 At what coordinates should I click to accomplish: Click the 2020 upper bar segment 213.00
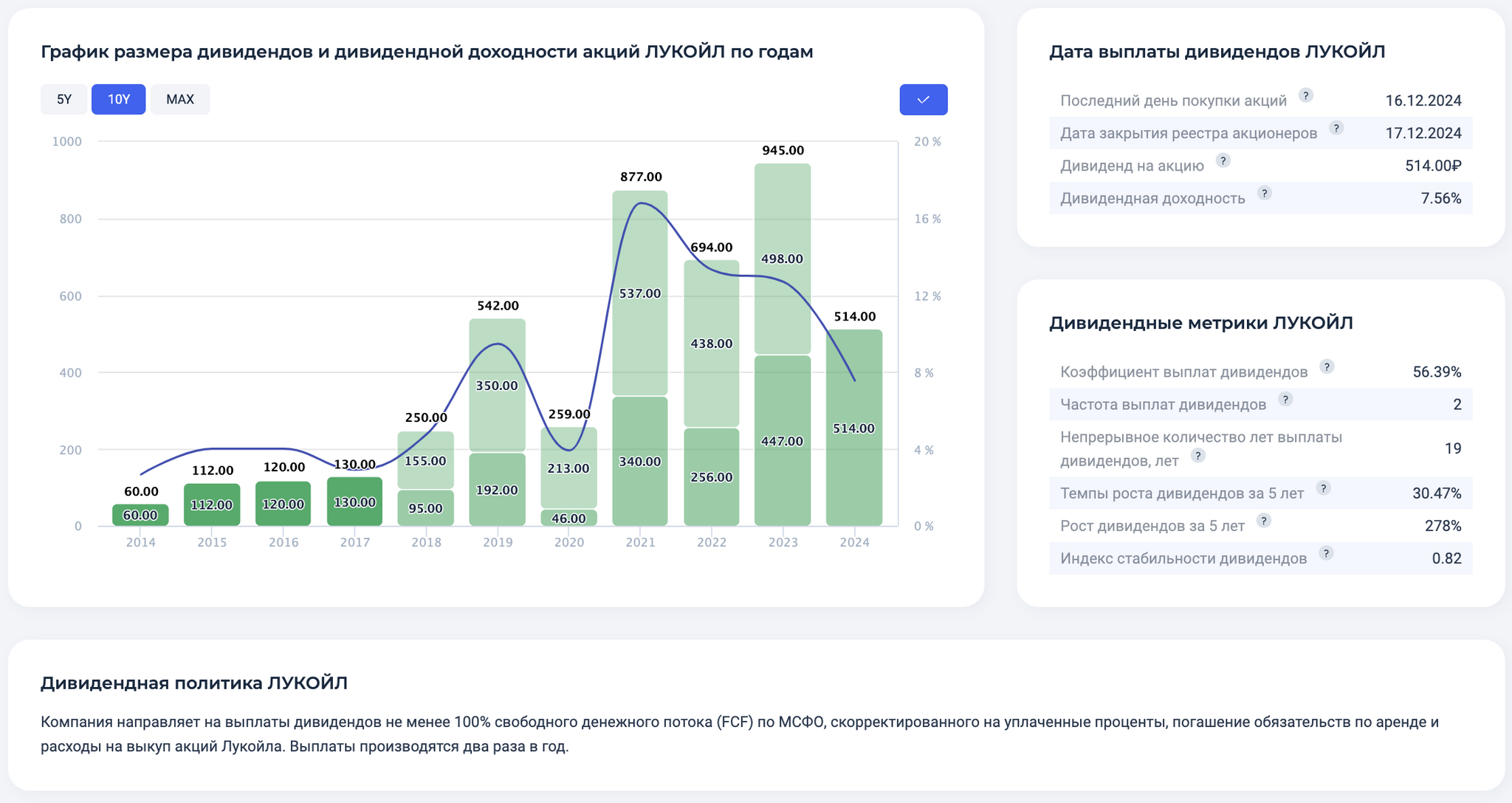click(x=568, y=468)
